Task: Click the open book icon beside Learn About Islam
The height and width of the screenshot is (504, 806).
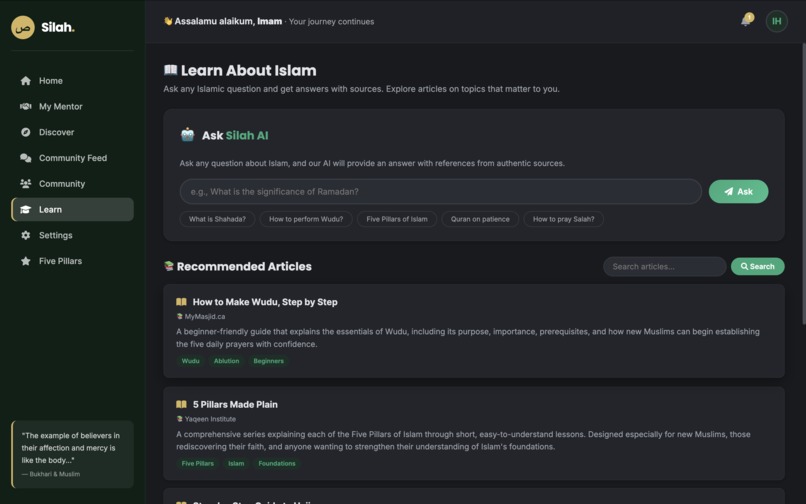Action: pos(170,69)
